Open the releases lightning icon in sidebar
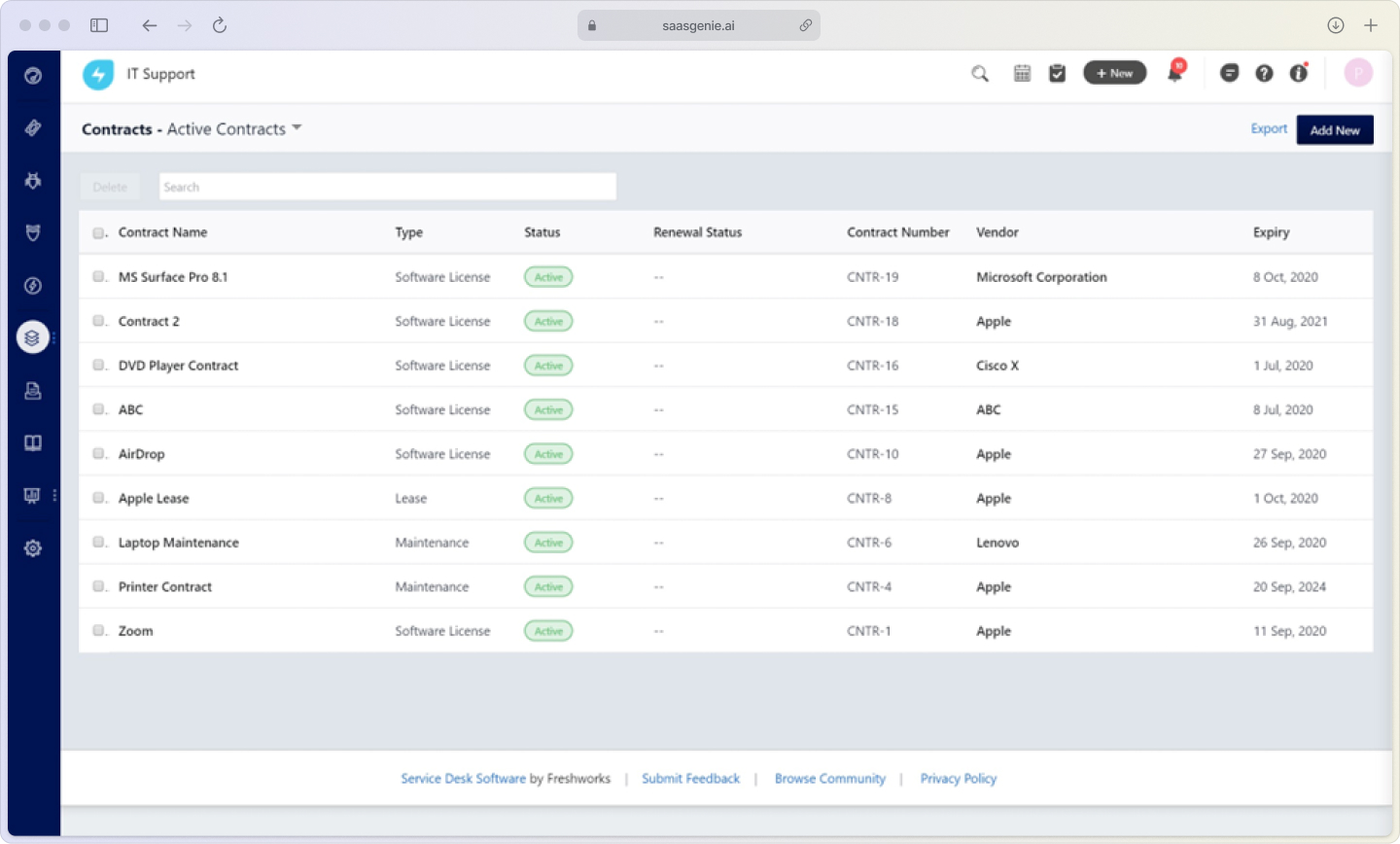Viewport: 1400px width, 844px height. pos(33,286)
